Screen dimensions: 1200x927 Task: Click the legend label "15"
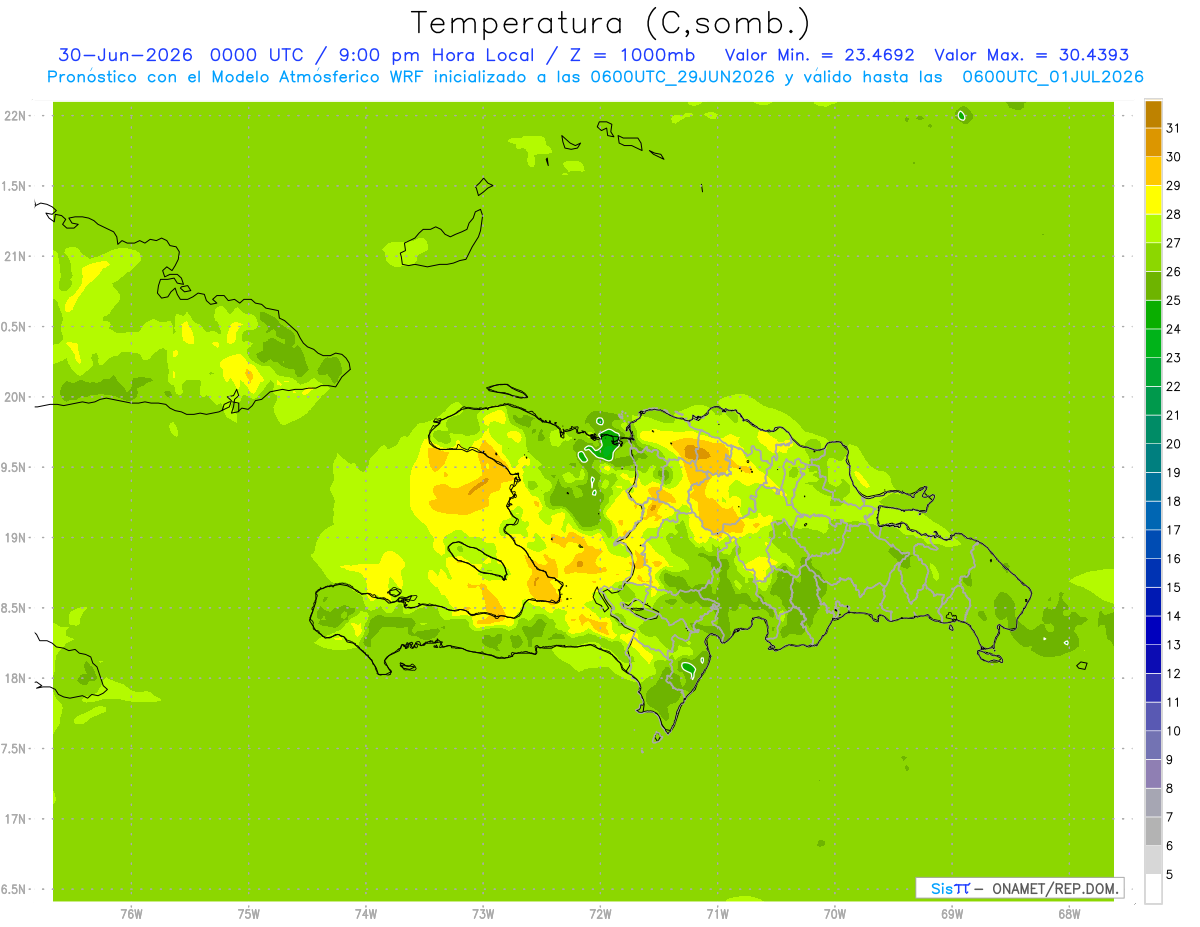pos(1173,587)
